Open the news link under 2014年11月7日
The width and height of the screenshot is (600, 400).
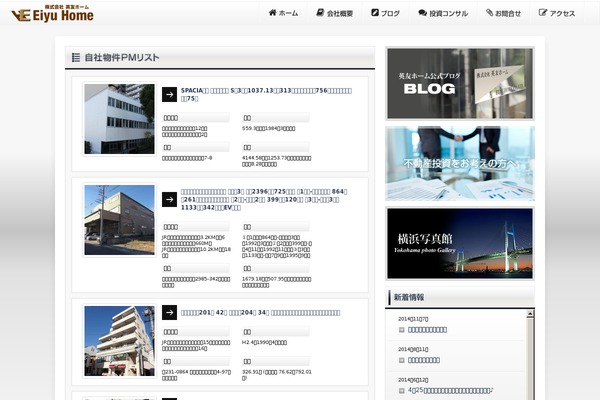pyautogui.click(x=427, y=330)
